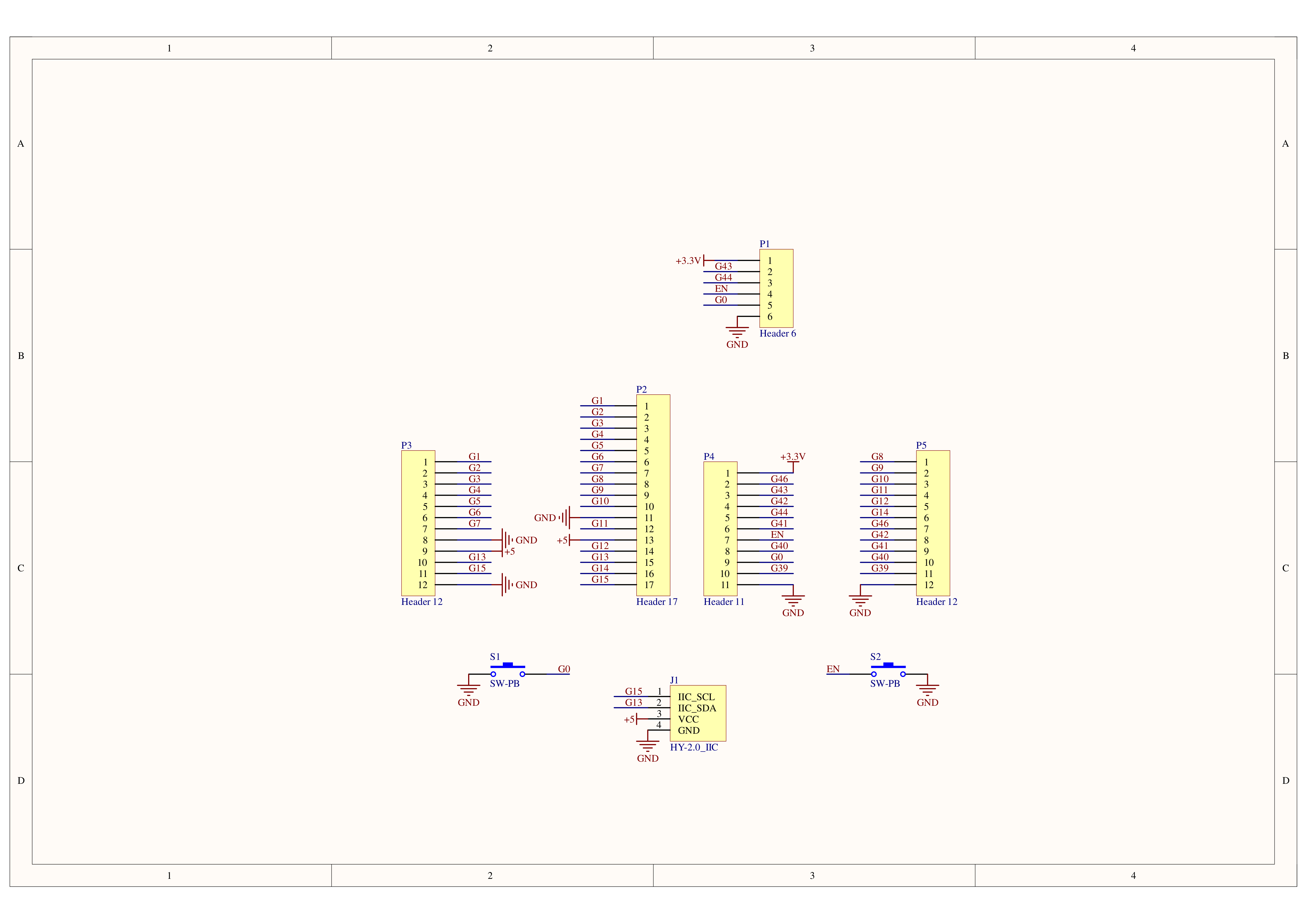Click the S2 designator label
This screenshot has height=924, width=1308.
pos(876,657)
